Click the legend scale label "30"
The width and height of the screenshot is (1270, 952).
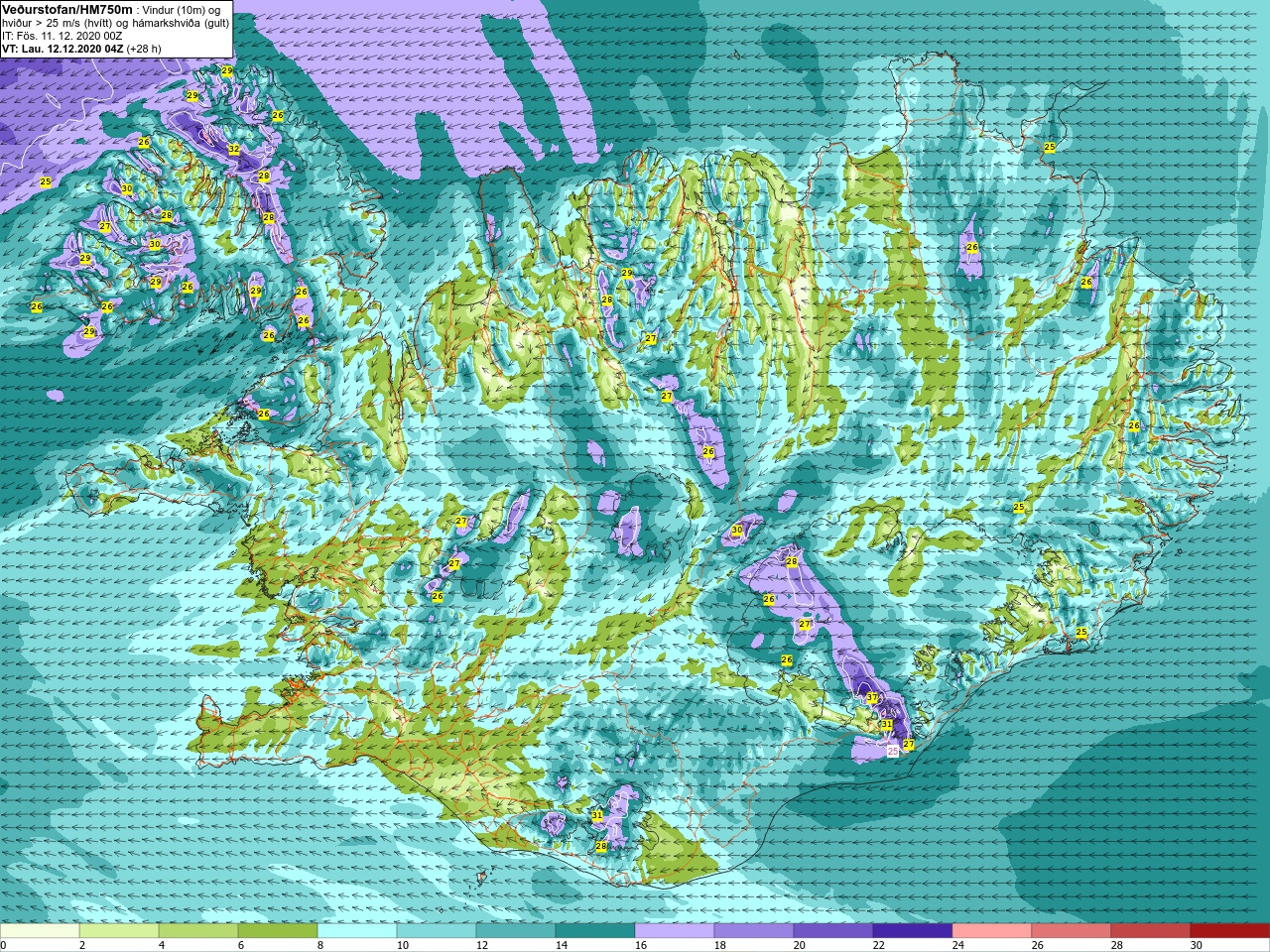pos(1197,945)
